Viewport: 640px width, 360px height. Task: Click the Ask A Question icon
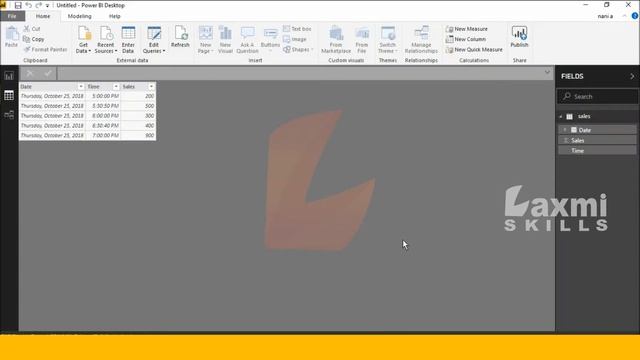click(247, 40)
